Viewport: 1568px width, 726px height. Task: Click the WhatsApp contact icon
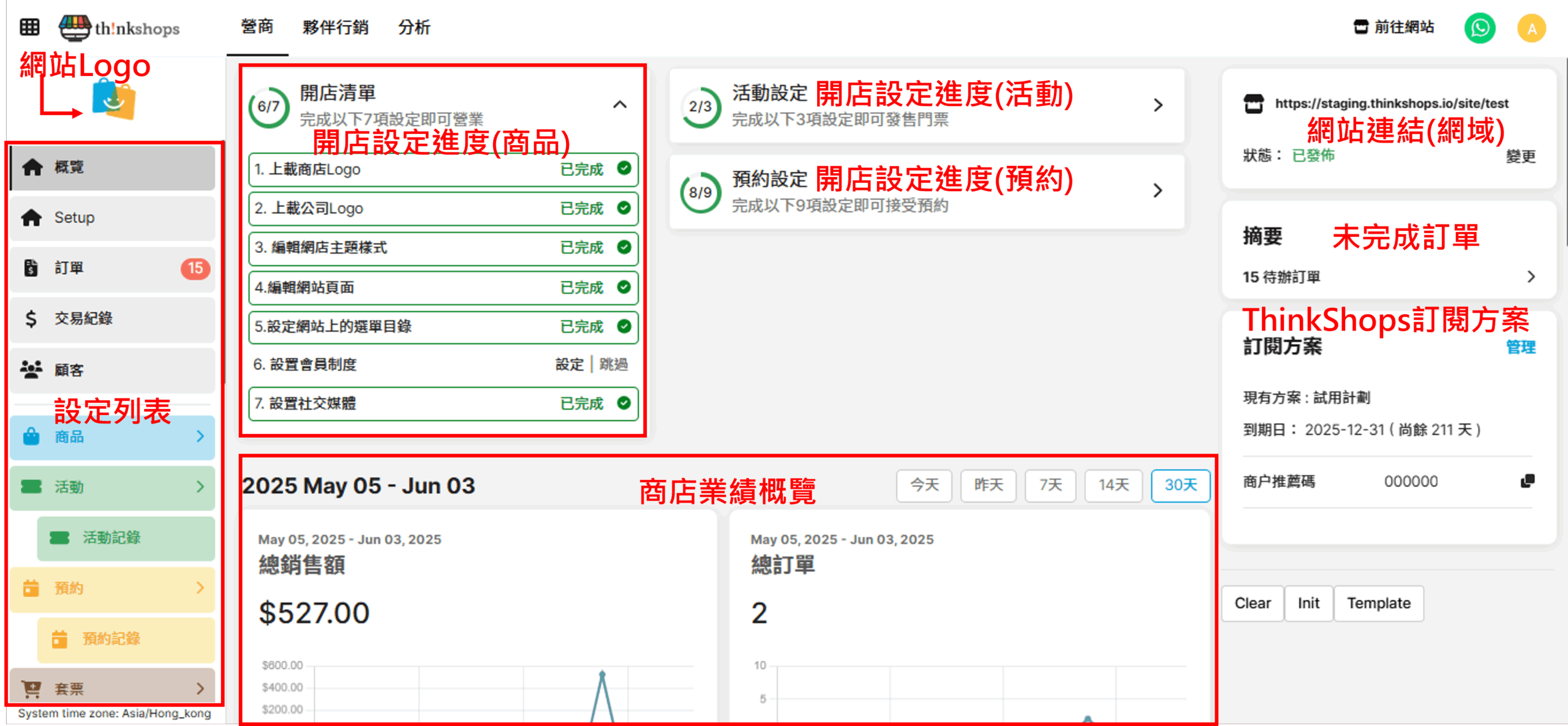(1479, 28)
